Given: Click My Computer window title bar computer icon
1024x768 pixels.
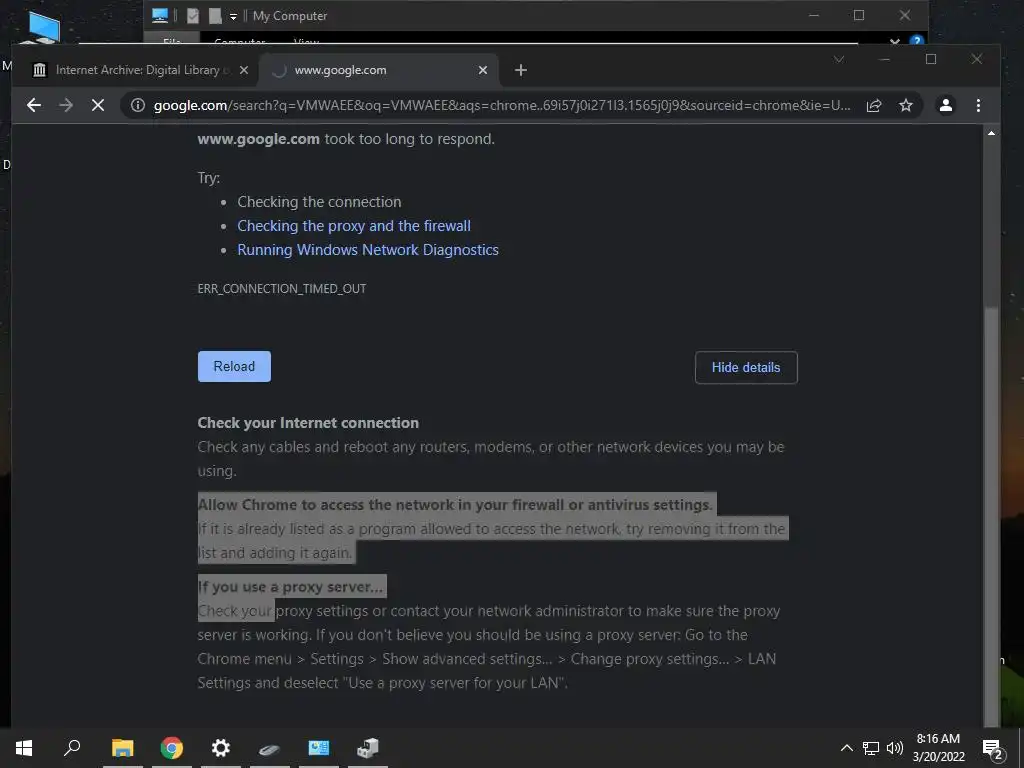Looking at the screenshot, I should point(159,15).
